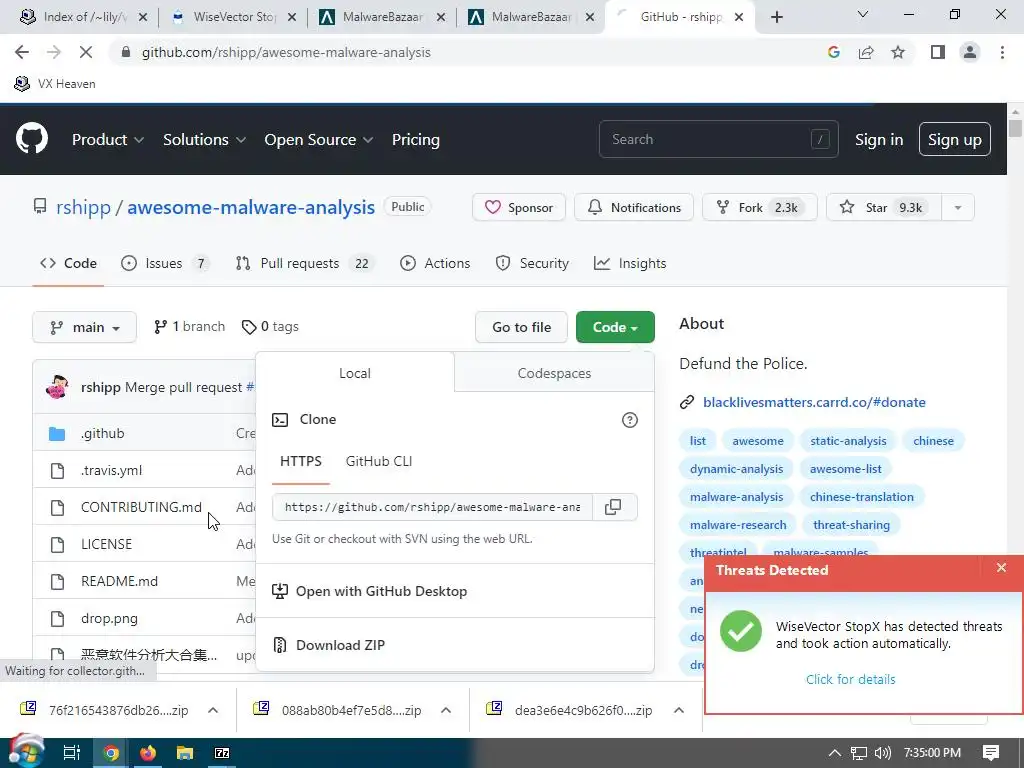This screenshot has width=1024, height=768.
Task: Focus the GitHub search field
Action: [x=718, y=139]
